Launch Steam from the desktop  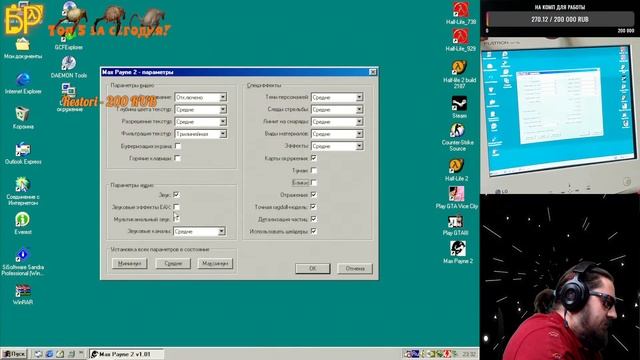[459, 107]
